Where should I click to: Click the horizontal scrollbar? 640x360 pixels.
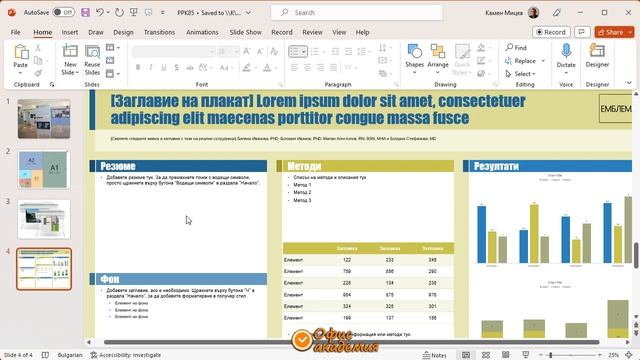point(351,342)
